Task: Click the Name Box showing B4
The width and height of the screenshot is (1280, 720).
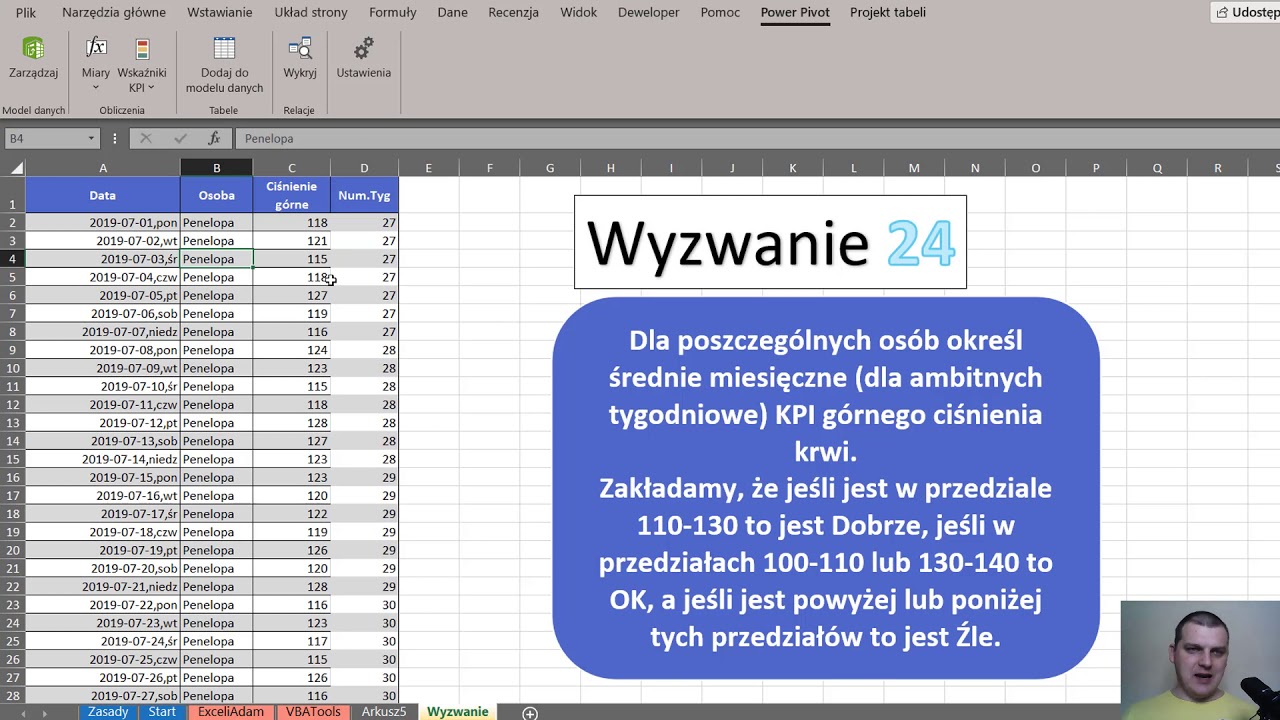Action: [x=45, y=138]
